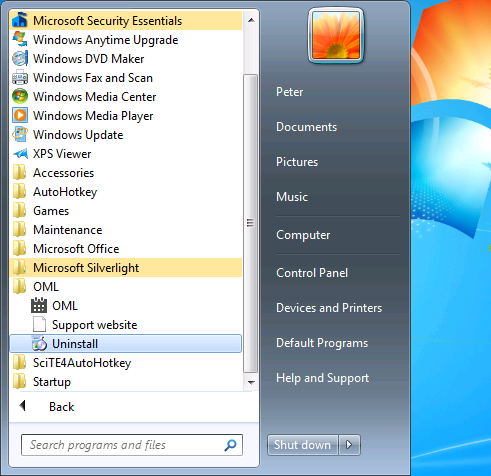
Task: Click the Startup folder icon
Action: [20, 382]
